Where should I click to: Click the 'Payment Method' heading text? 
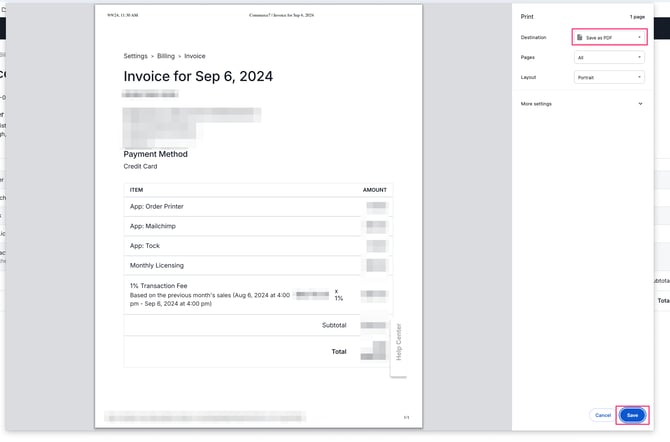tap(156, 154)
